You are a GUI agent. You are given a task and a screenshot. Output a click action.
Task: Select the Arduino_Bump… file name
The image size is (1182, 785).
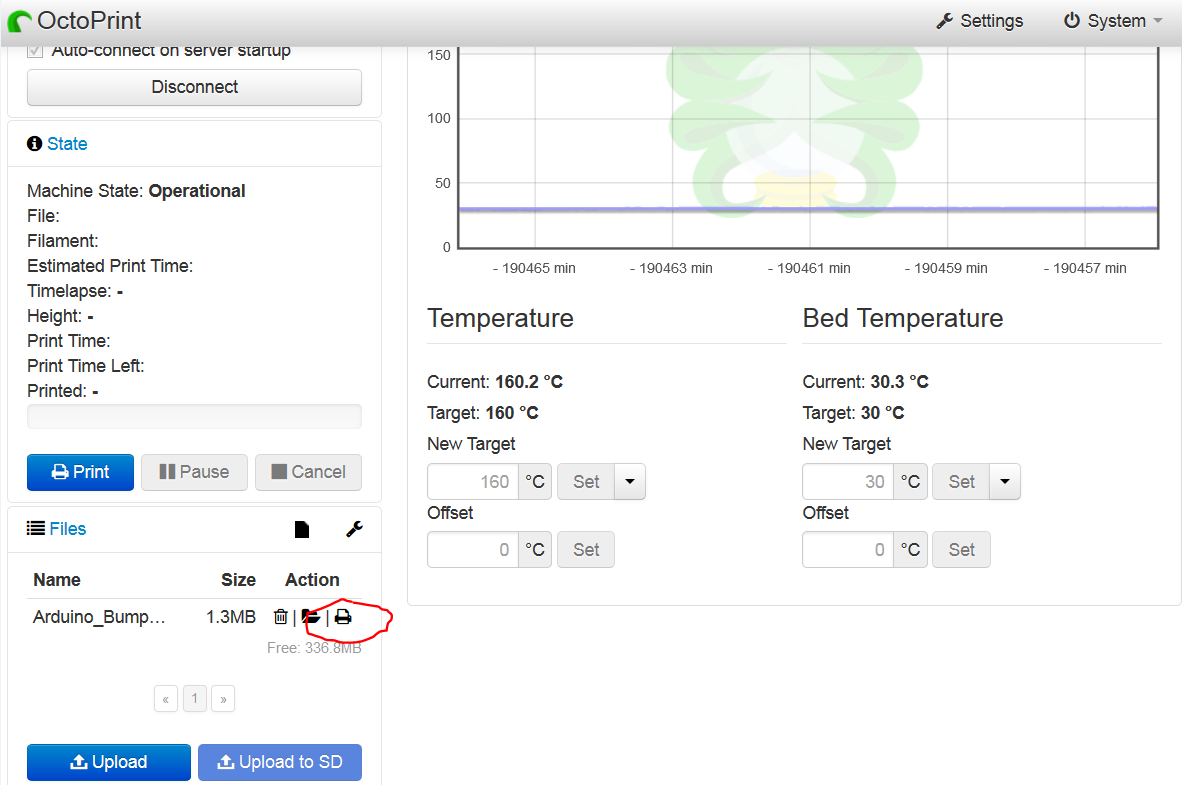(x=99, y=617)
